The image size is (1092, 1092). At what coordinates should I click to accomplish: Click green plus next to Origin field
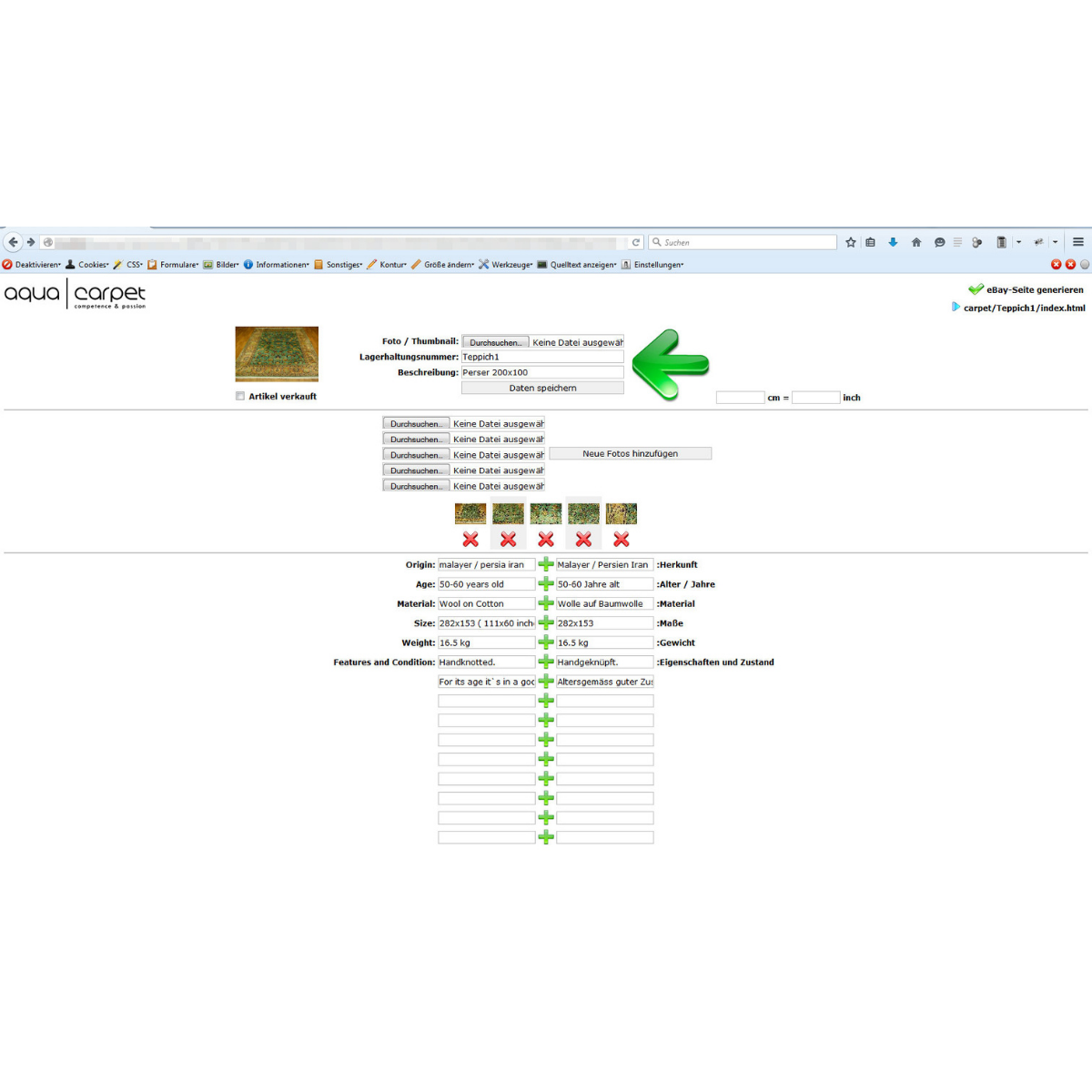(546, 564)
